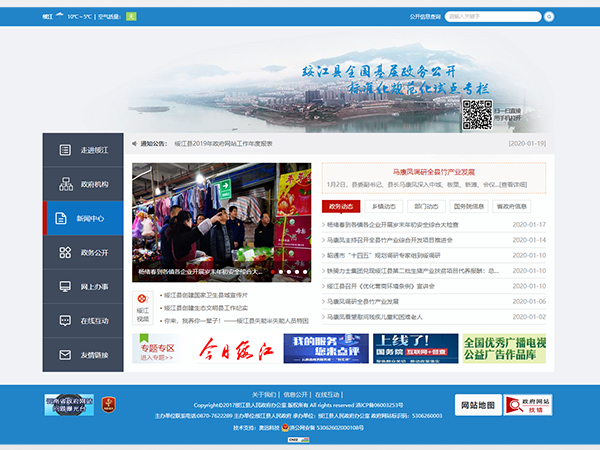
Task: Click the market visit slideshow photo
Action: [x=222, y=222]
